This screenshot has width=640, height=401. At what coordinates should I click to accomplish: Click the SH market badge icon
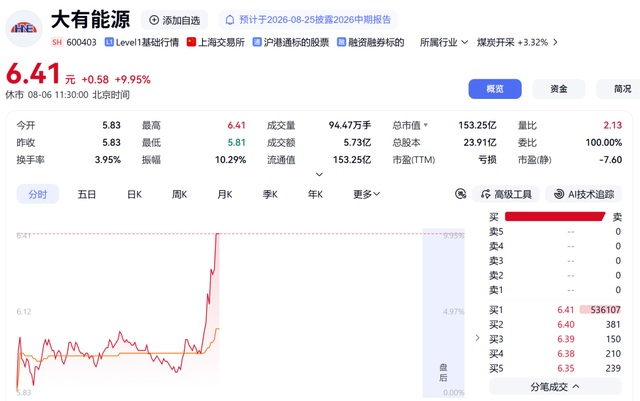[57, 42]
